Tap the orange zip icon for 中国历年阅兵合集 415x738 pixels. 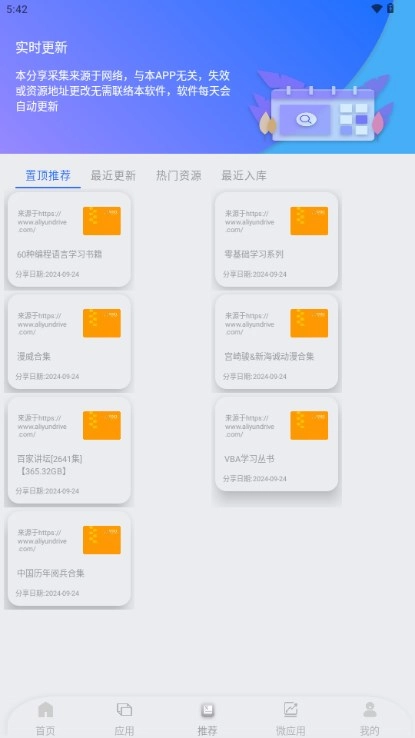coord(102,540)
